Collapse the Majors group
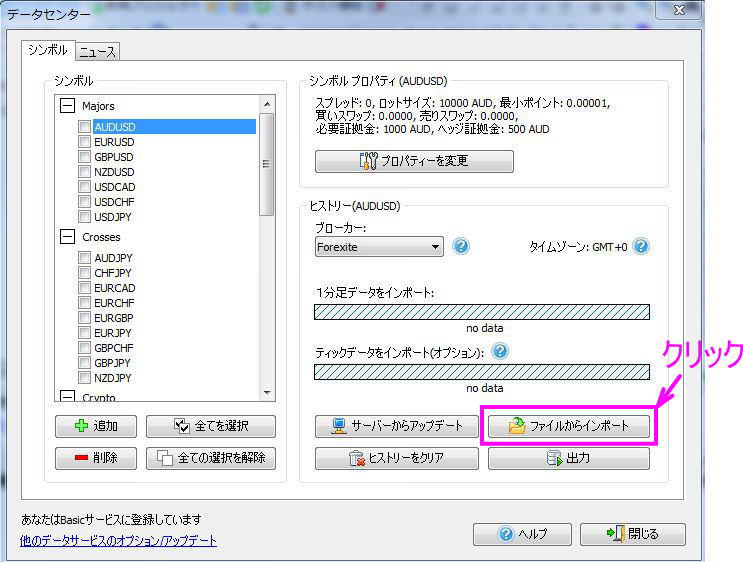743x562 pixels. pos(67,105)
